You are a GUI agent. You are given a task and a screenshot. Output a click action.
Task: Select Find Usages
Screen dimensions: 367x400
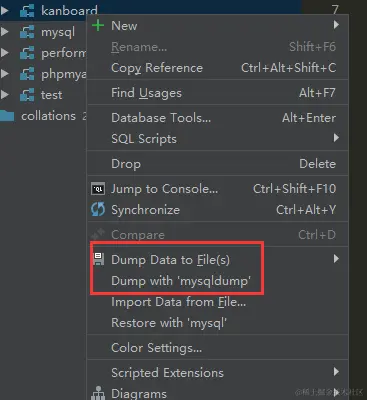coord(218,93)
